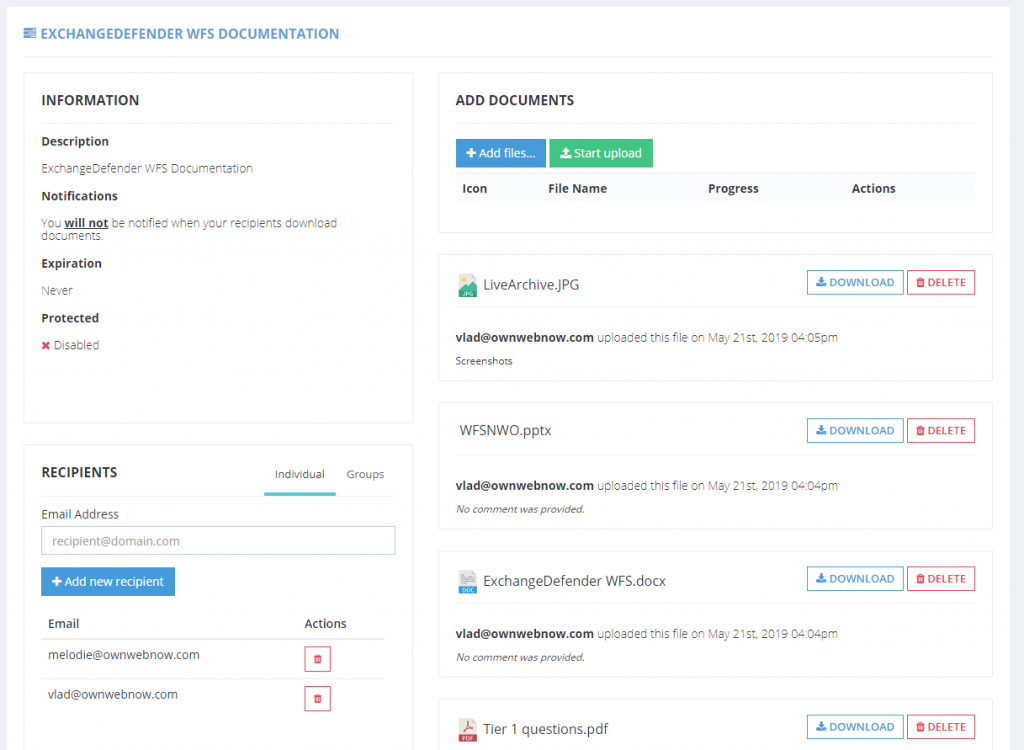Delete Tier 1 questions.pdf
The height and width of the screenshot is (750, 1024).
[x=941, y=726]
